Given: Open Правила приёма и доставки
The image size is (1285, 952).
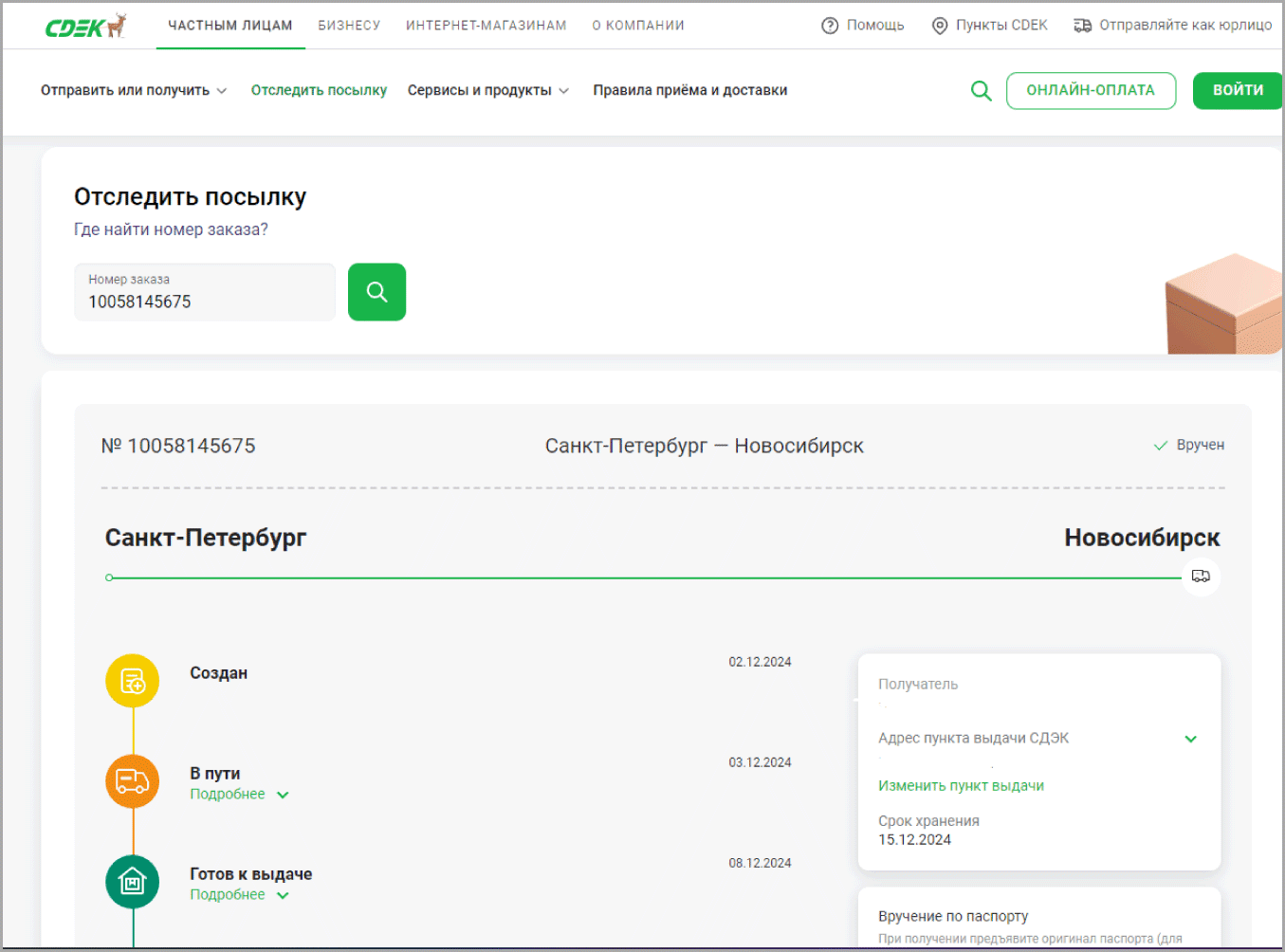Looking at the screenshot, I should point(690,90).
